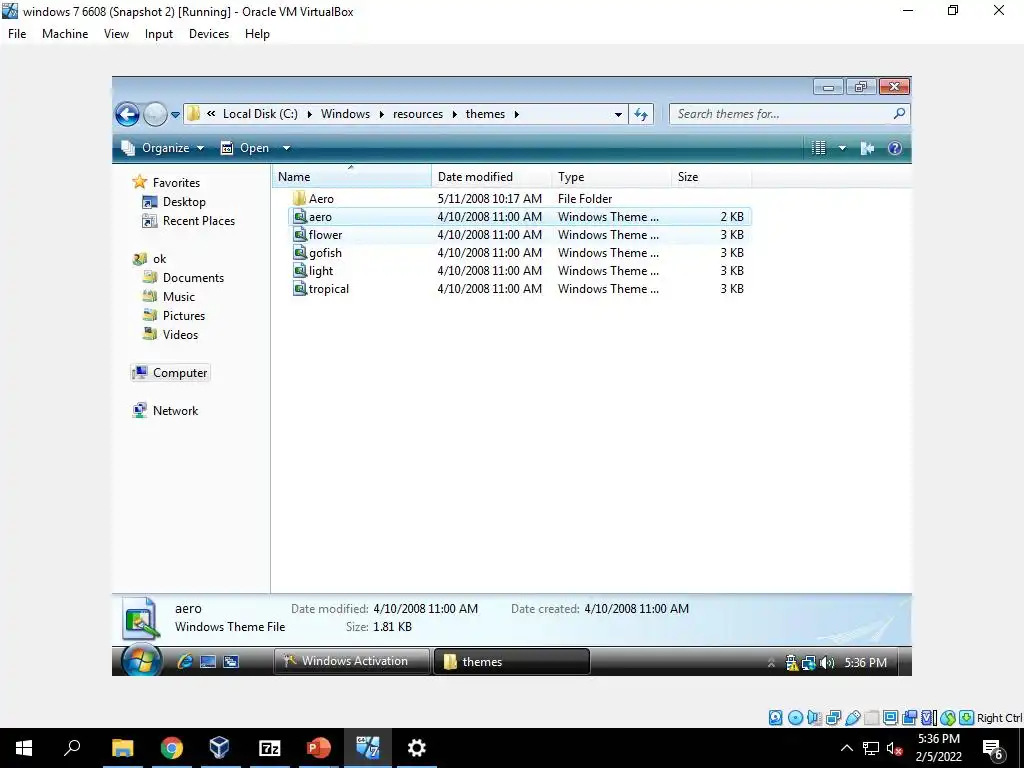Expand arrow after themes breadcrumb
The image size is (1024, 768).
coord(517,114)
